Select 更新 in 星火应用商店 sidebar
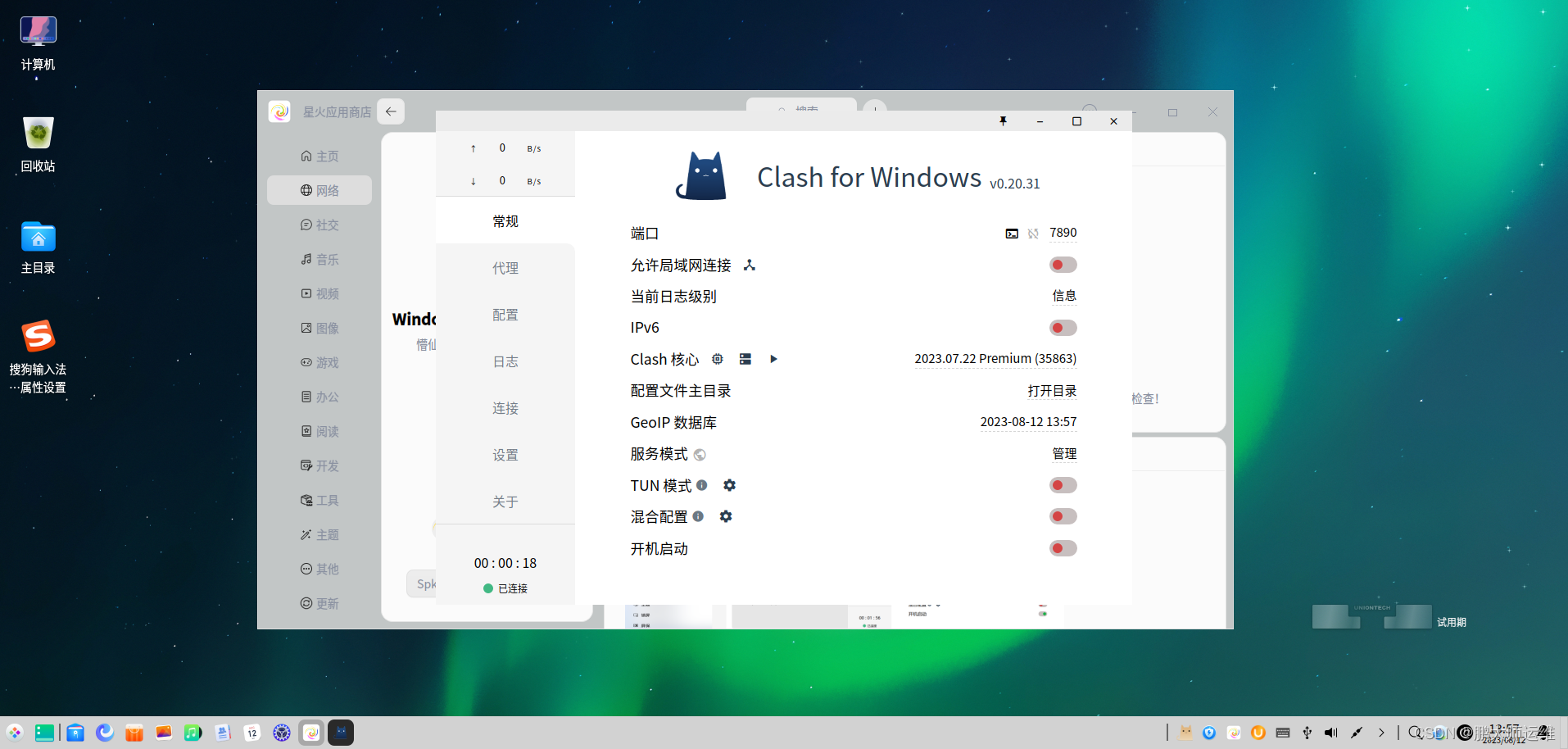1568x749 pixels. coord(319,603)
